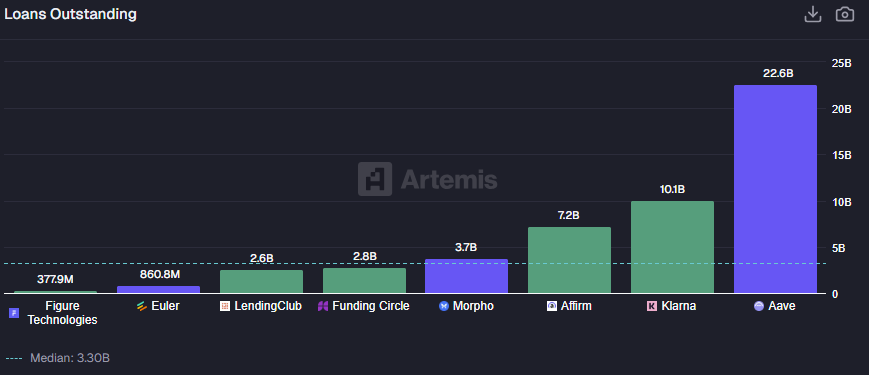Click the camera screenshot icon
Screen dimensions: 869x375
[x=845, y=14]
